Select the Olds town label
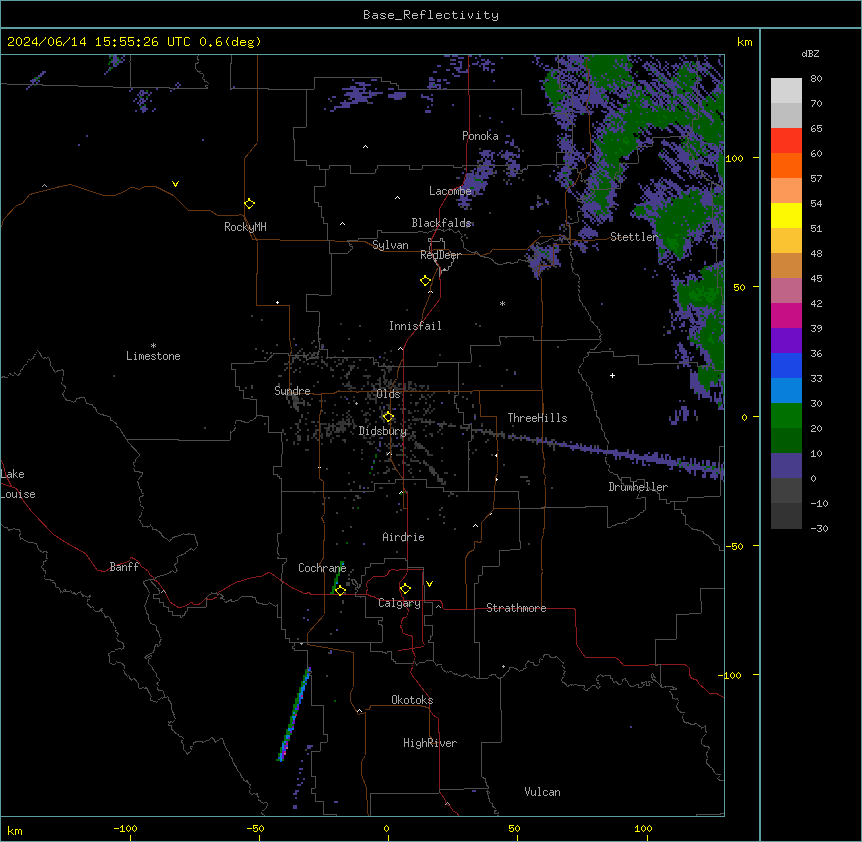The height and width of the screenshot is (842, 862). (x=388, y=394)
